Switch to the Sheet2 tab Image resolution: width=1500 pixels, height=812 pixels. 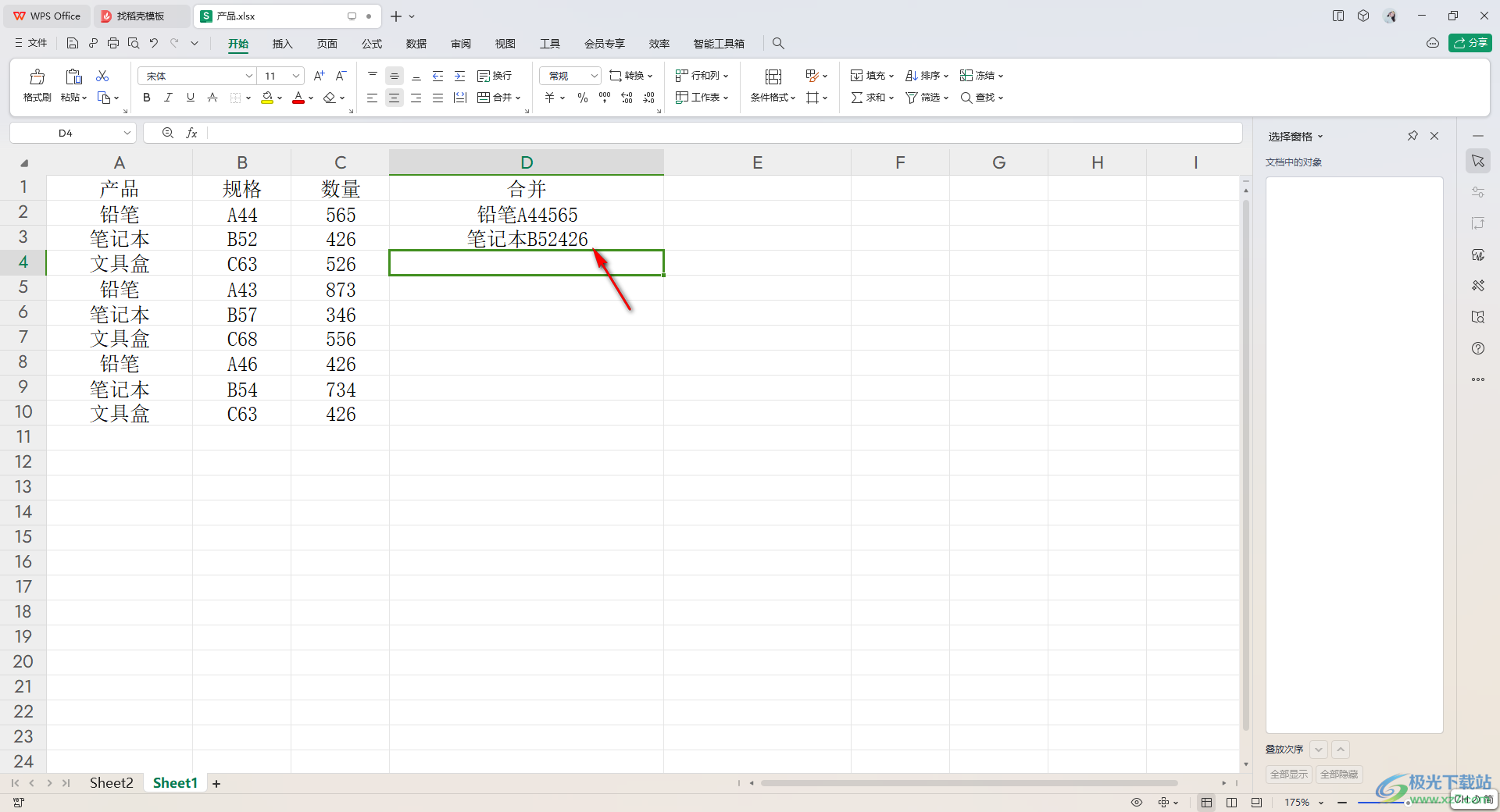111,783
